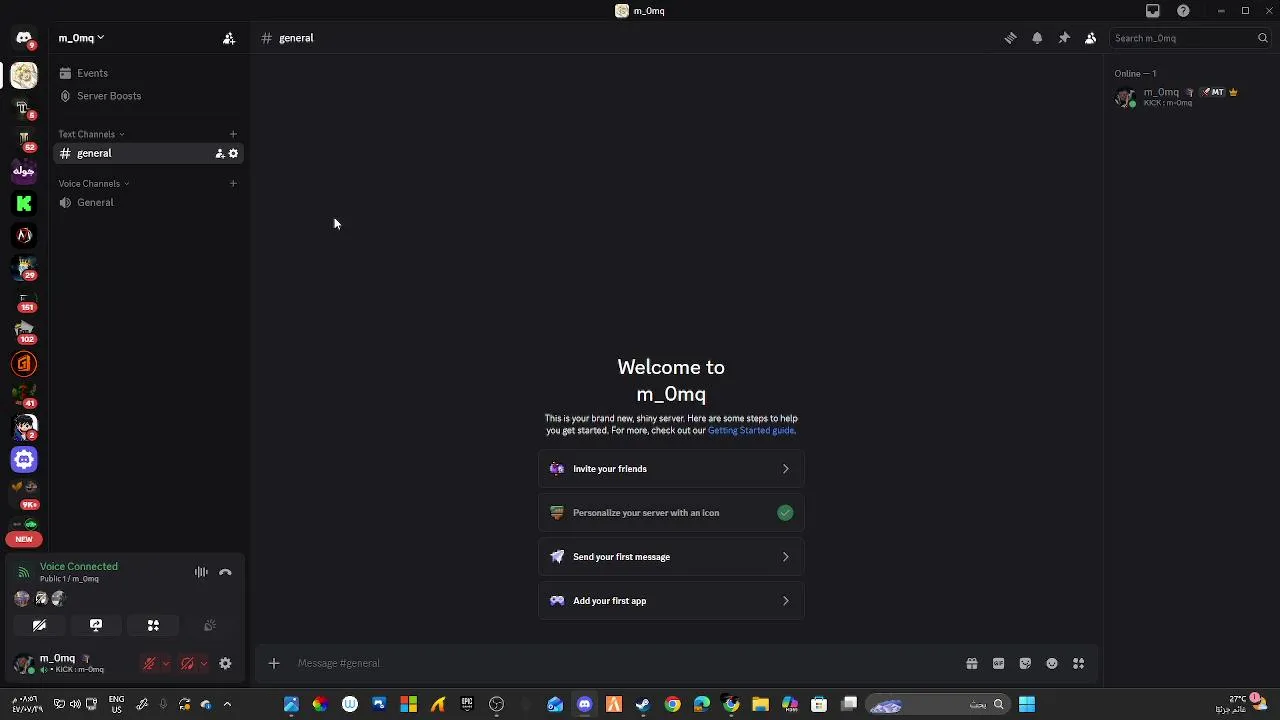Open File Explorer from the taskbar

(760, 704)
